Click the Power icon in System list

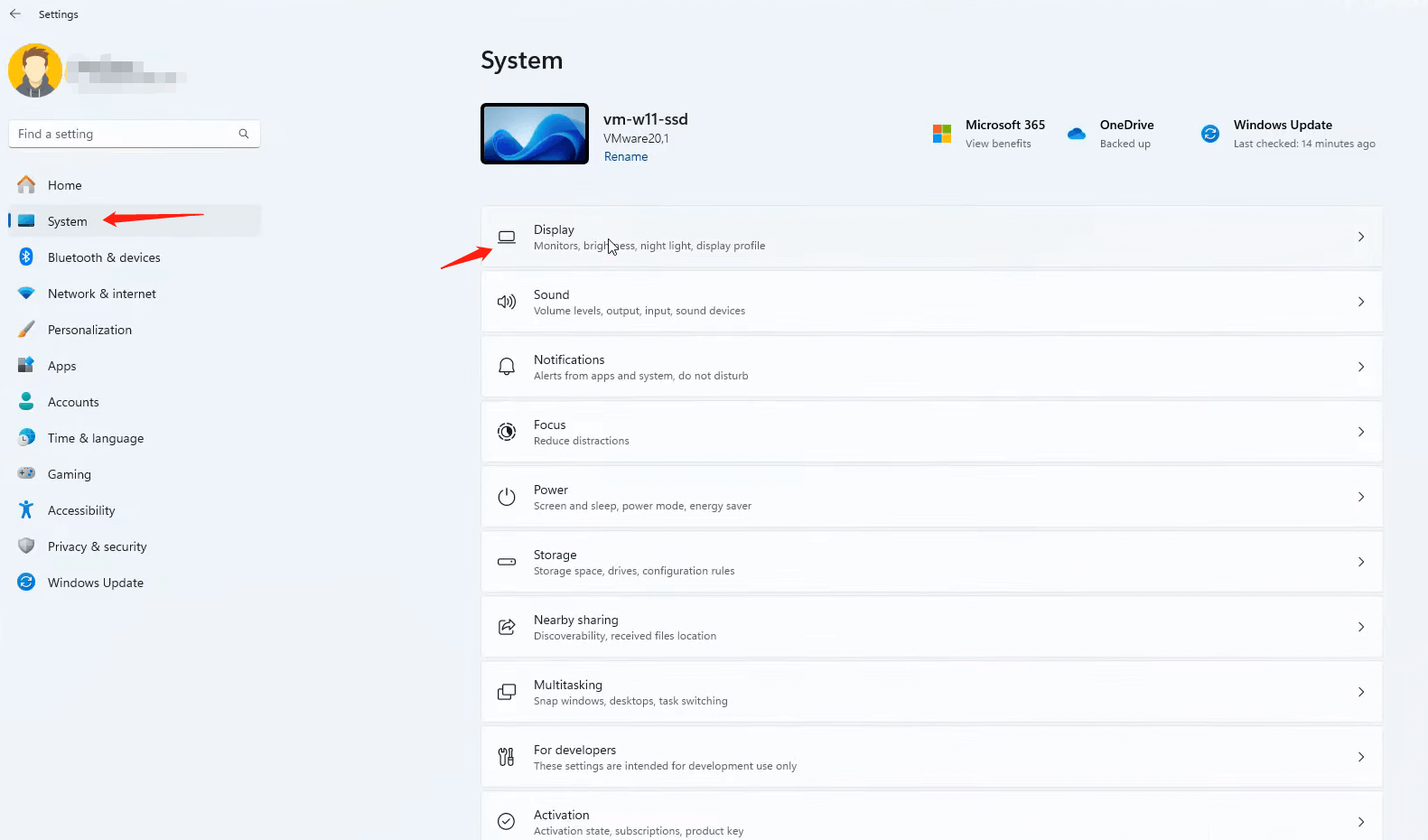click(507, 497)
